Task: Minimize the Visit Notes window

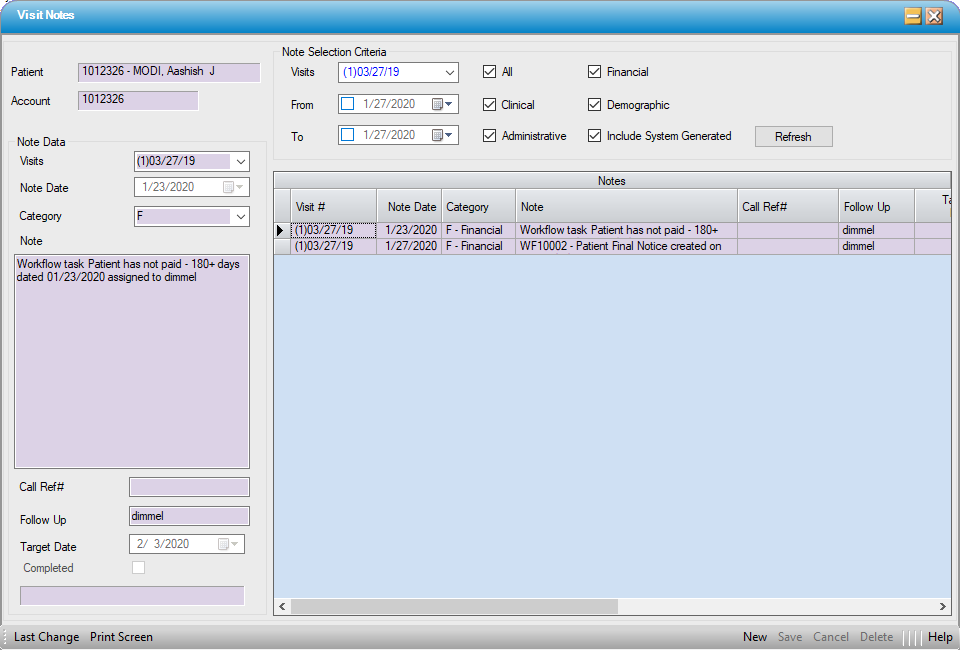Action: (913, 16)
